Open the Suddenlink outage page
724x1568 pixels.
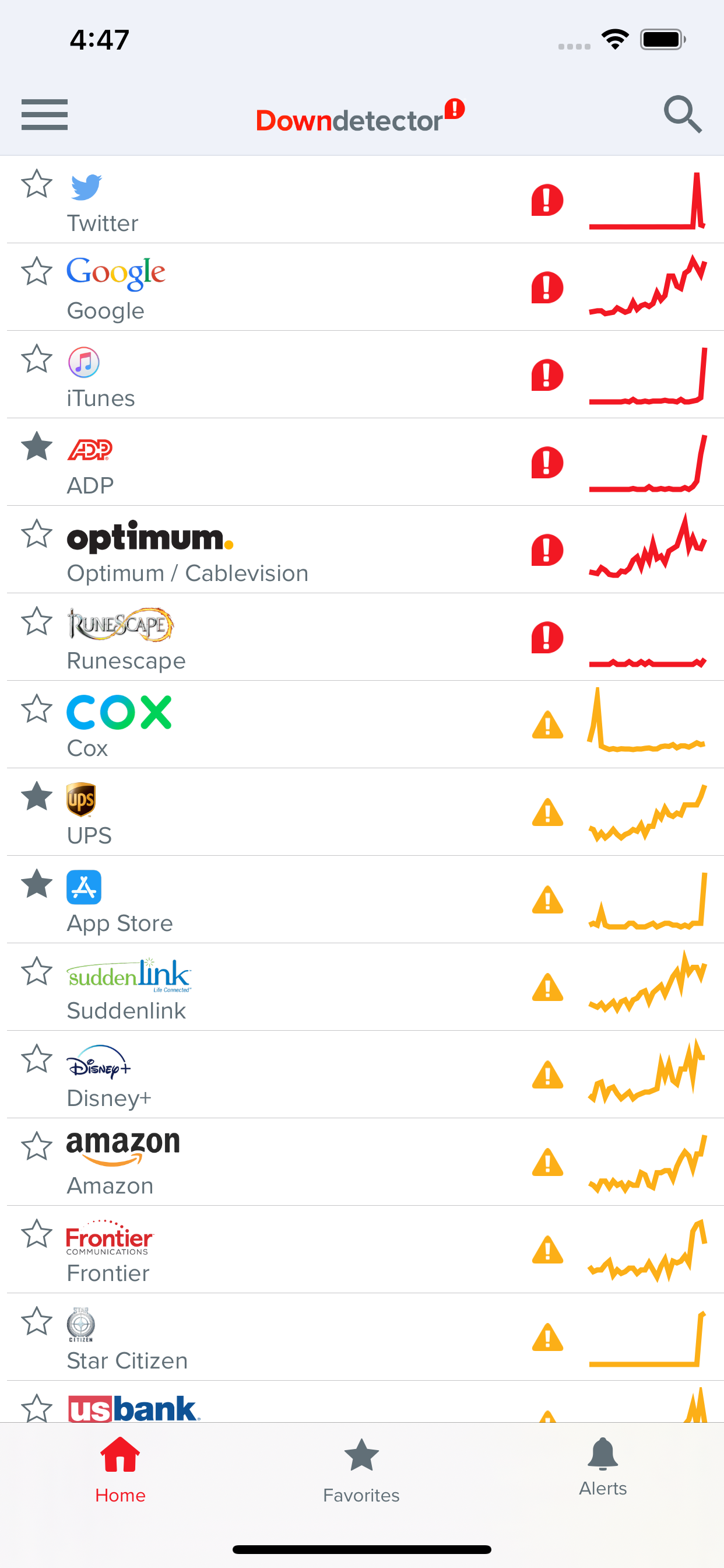[126, 1010]
